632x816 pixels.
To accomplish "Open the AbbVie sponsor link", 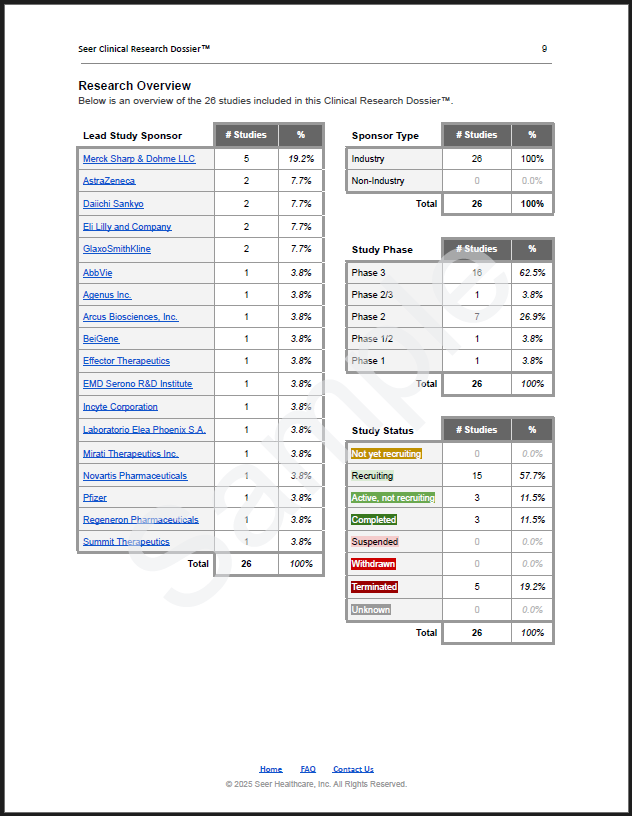I will coord(97,273).
